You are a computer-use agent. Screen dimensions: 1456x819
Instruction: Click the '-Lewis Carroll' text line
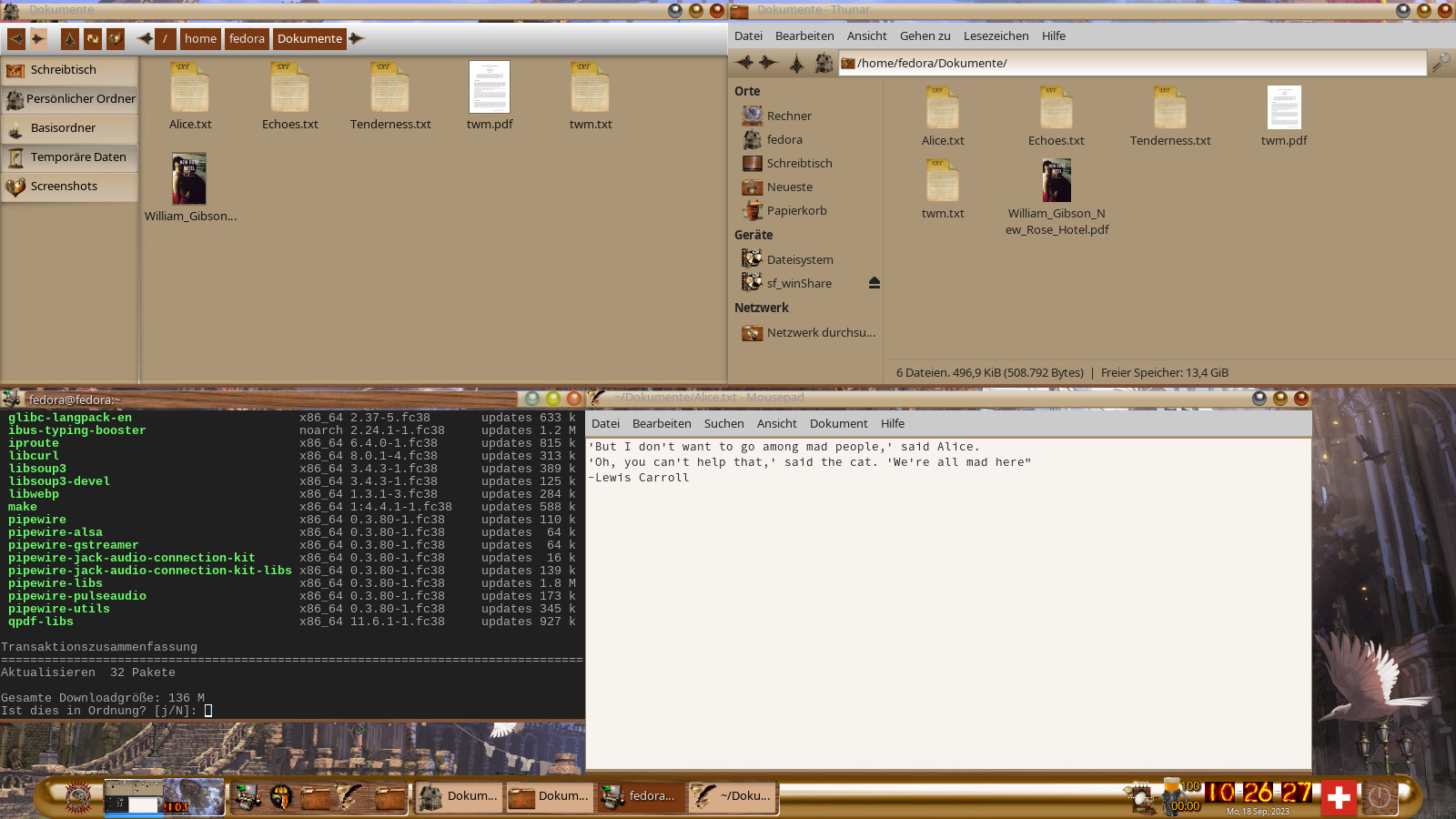639,478
